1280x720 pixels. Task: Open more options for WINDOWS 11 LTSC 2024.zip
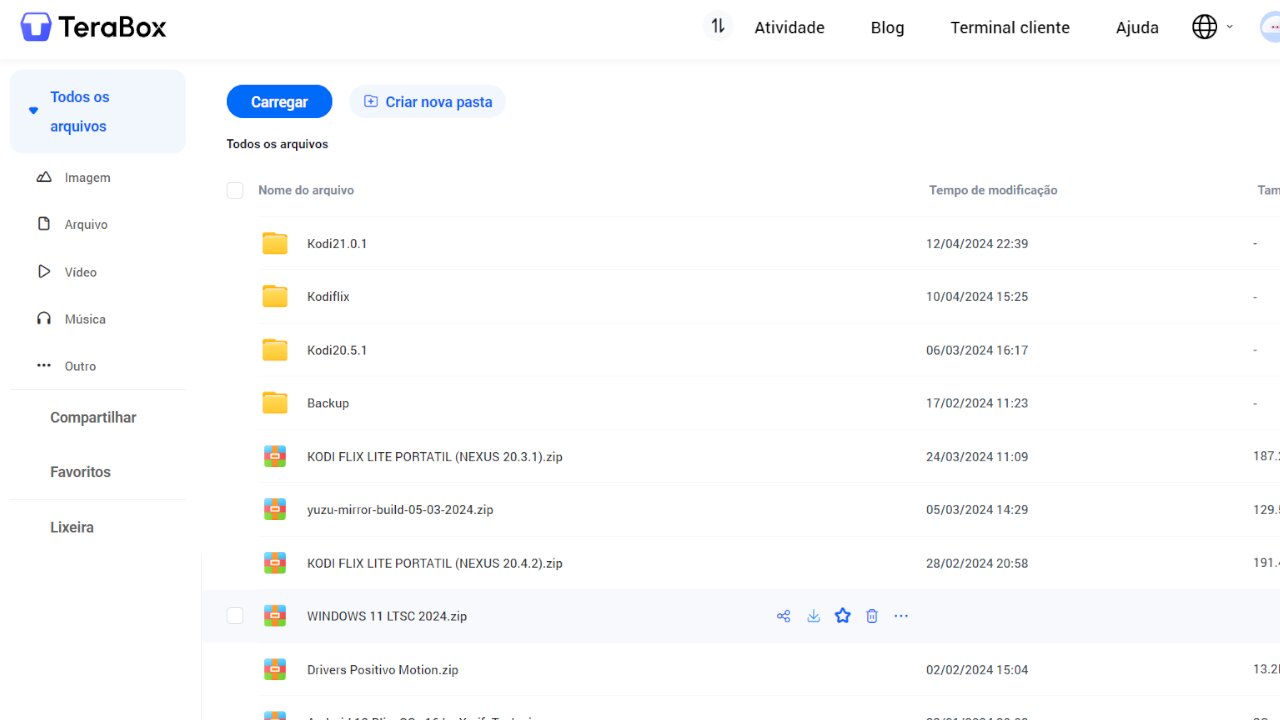[901, 616]
